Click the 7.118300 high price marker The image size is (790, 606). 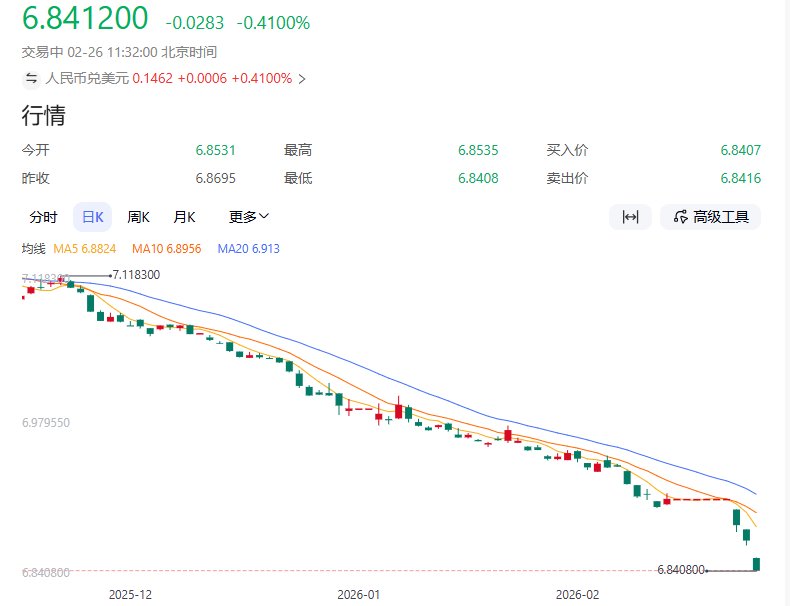(136, 274)
